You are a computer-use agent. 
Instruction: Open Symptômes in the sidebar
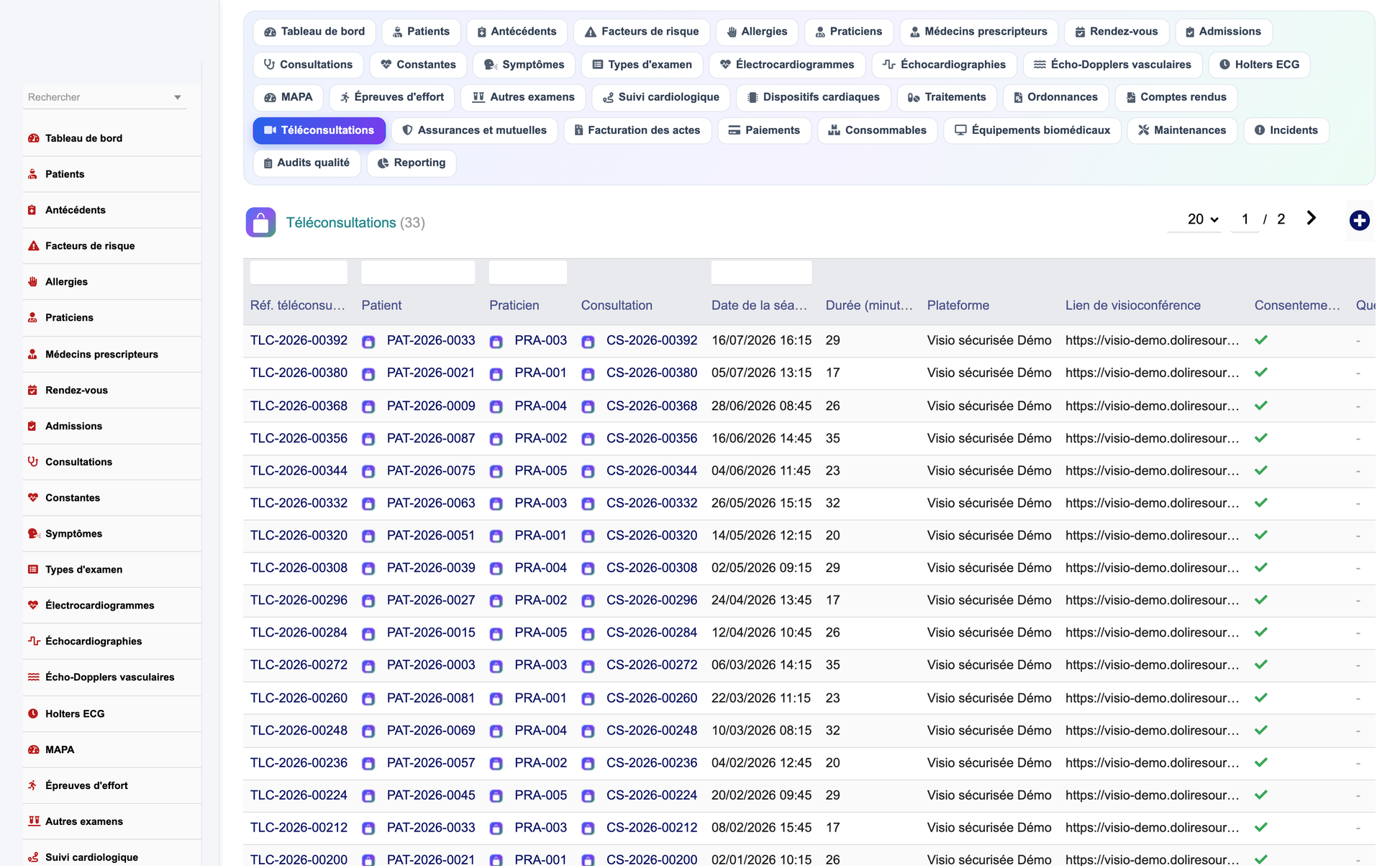click(x=73, y=534)
